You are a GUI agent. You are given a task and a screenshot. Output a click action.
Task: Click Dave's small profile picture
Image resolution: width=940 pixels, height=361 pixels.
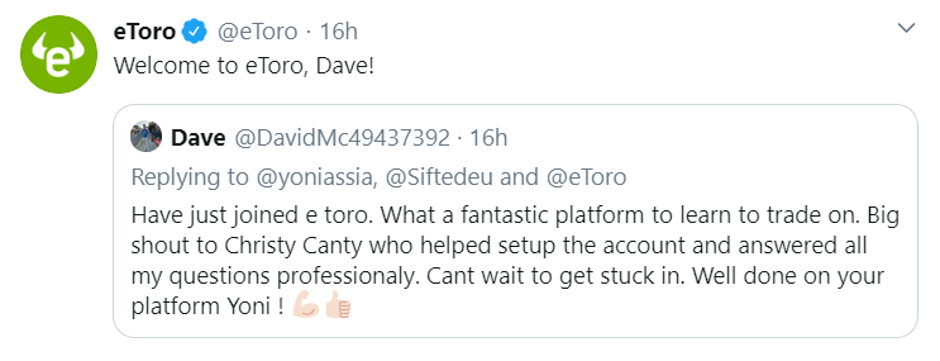pyautogui.click(x=146, y=137)
